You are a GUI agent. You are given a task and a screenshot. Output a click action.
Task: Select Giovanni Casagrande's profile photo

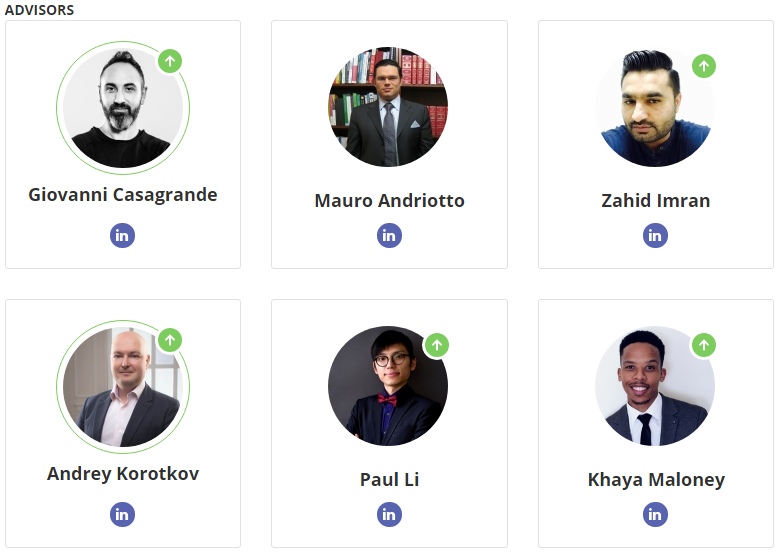tap(122, 108)
